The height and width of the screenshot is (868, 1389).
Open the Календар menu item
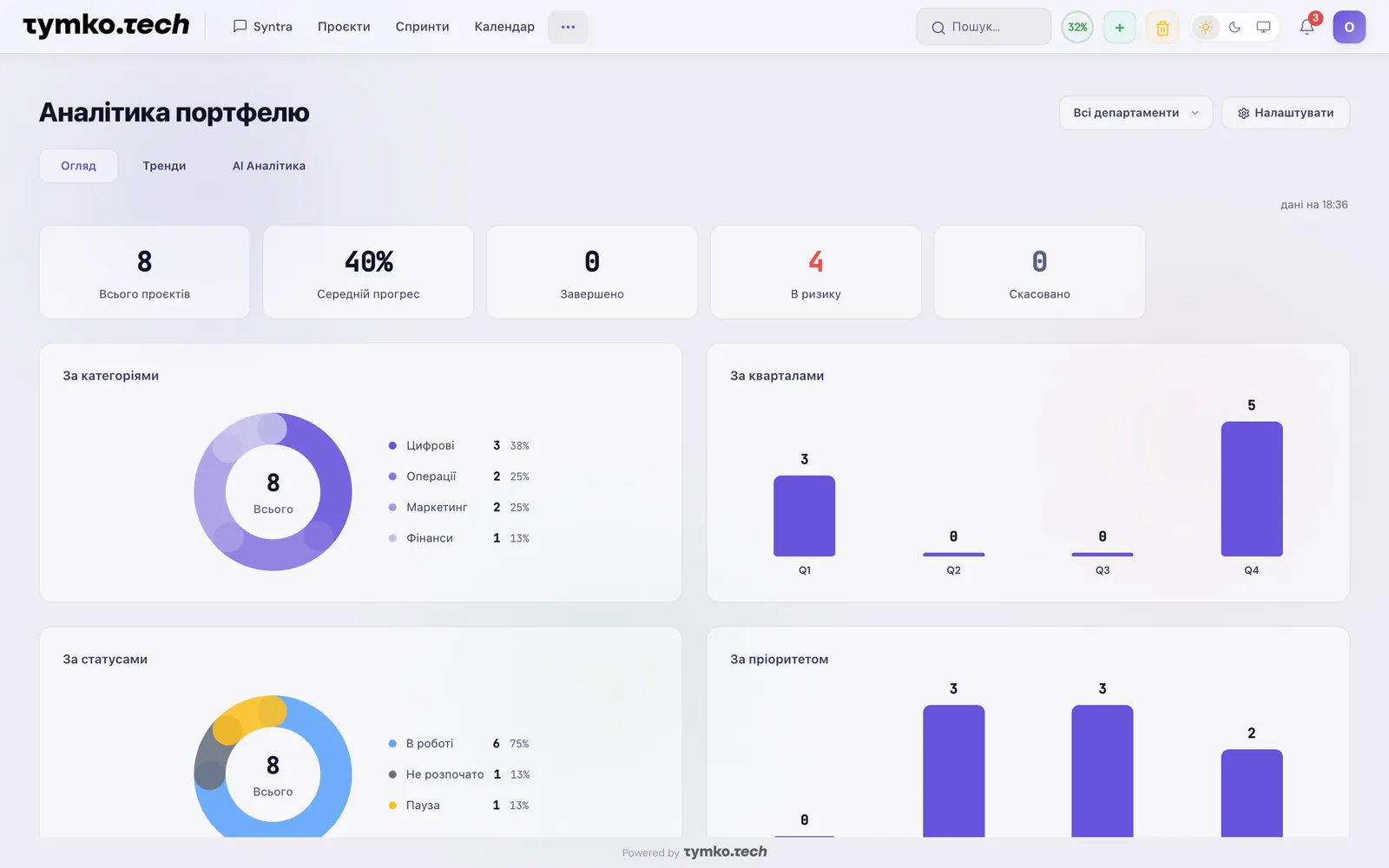tap(504, 27)
